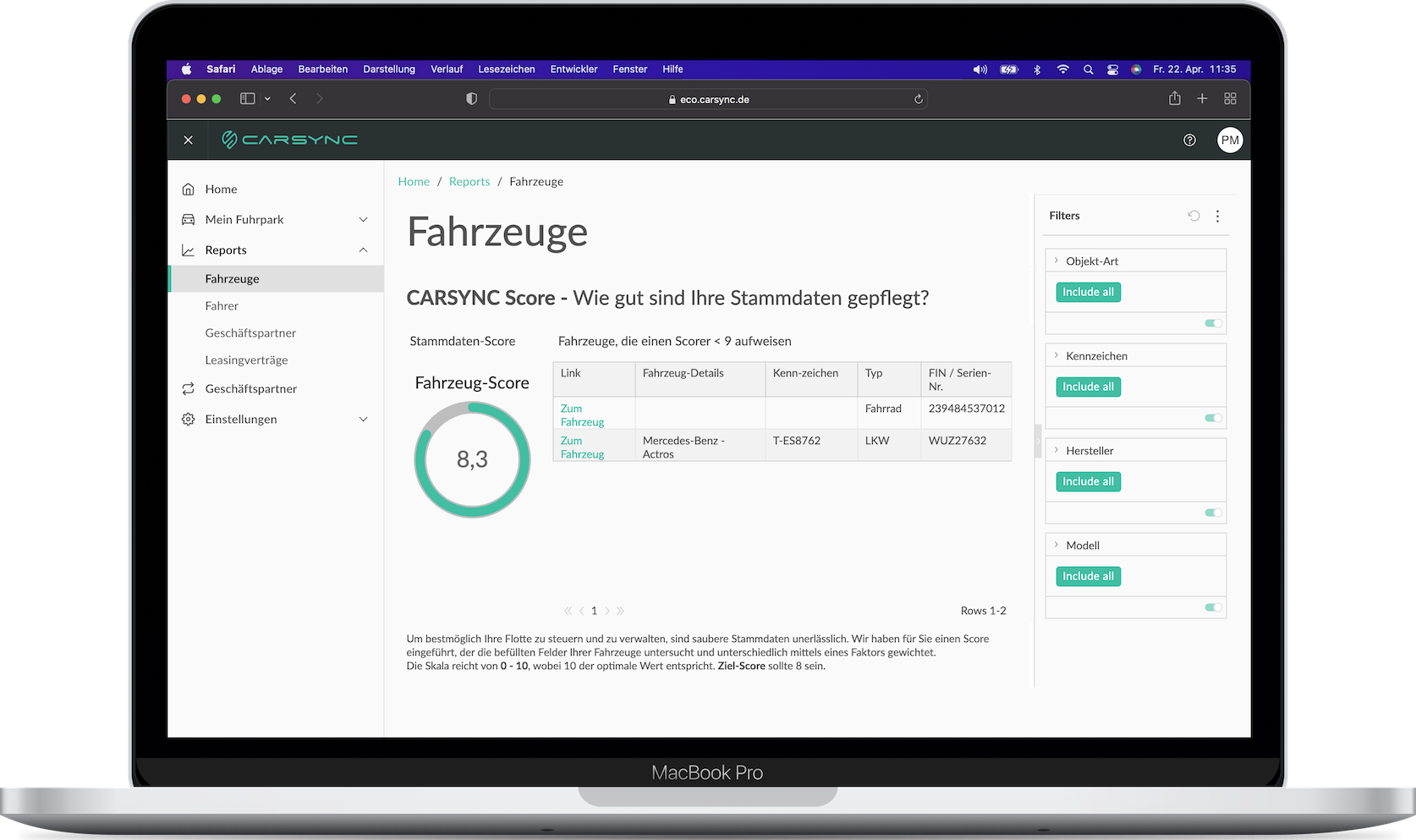Click the CARSYNC logo

pos(289,140)
